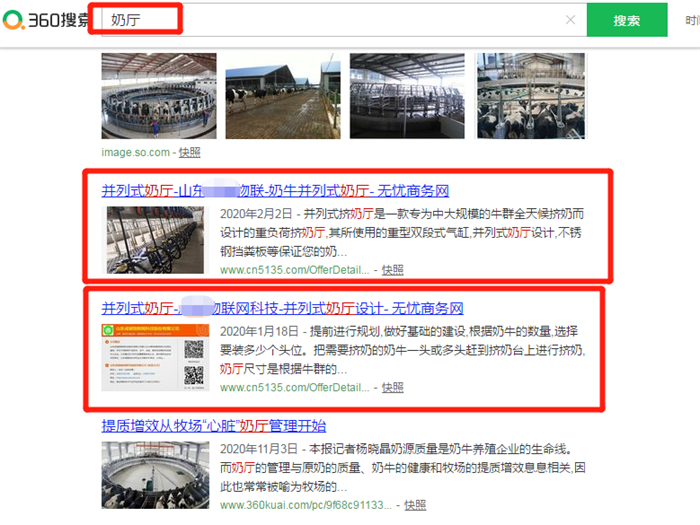Open the 提质增效从牧场心脏奶厅管理开始 article
The image size is (700, 525).
213,425
